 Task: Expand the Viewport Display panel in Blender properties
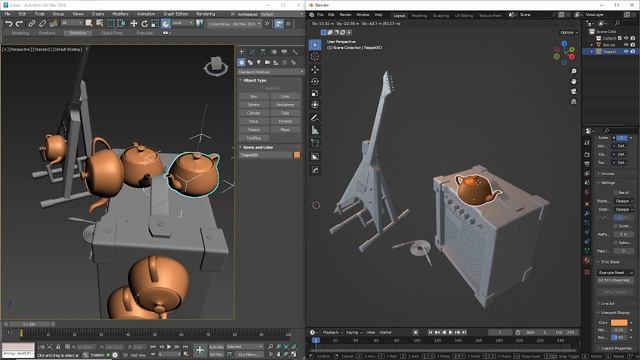616,312
